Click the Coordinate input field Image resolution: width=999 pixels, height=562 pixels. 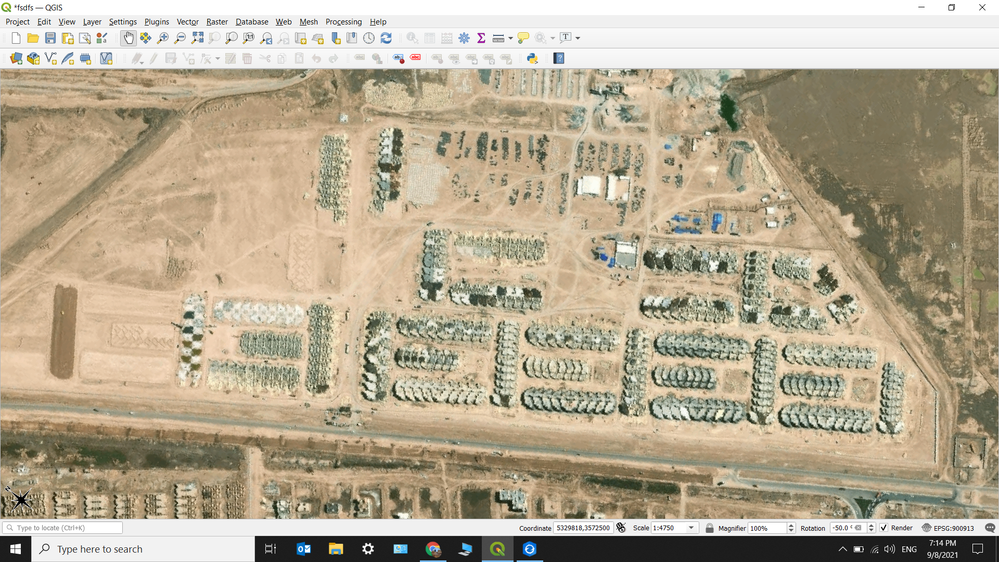pyautogui.click(x=582, y=528)
